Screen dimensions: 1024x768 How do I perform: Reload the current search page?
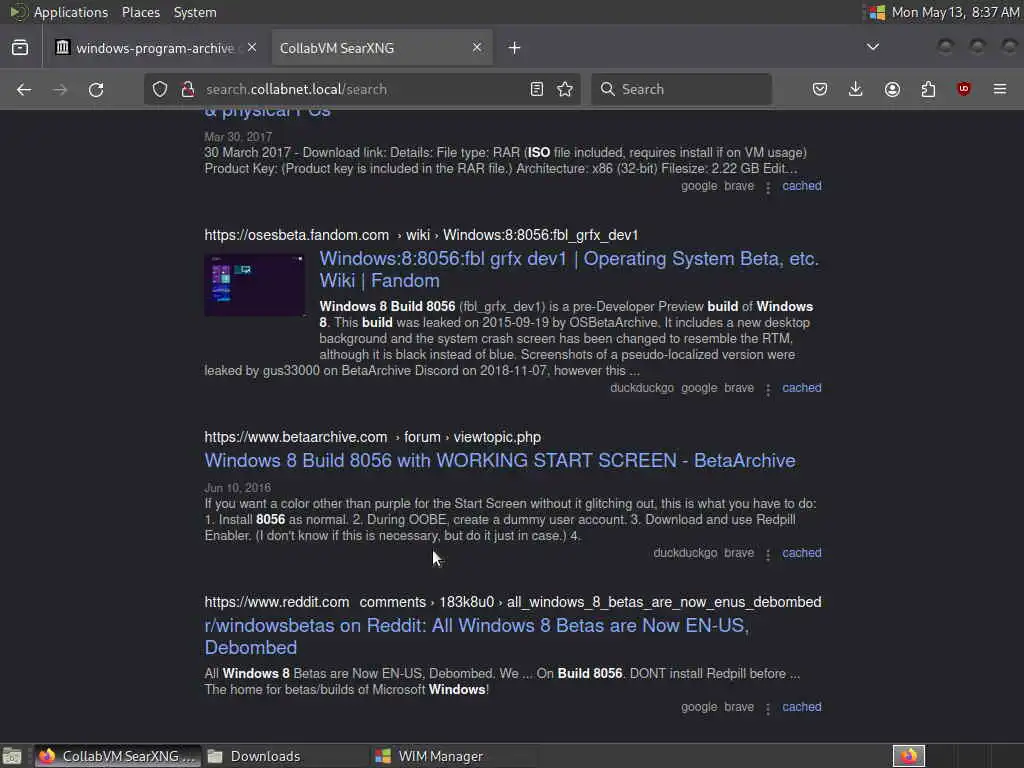click(96, 89)
